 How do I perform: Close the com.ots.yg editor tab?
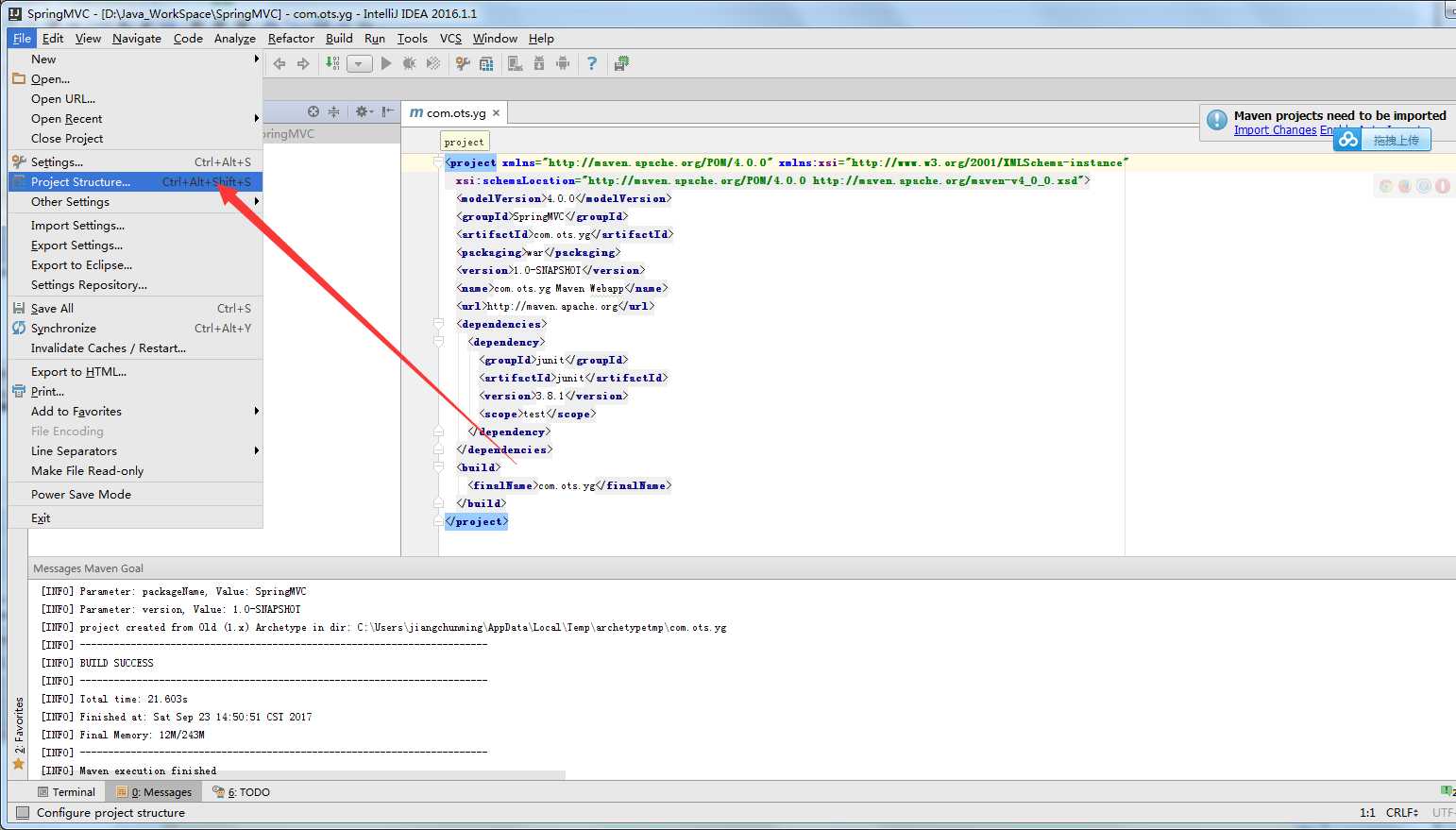tap(496, 112)
